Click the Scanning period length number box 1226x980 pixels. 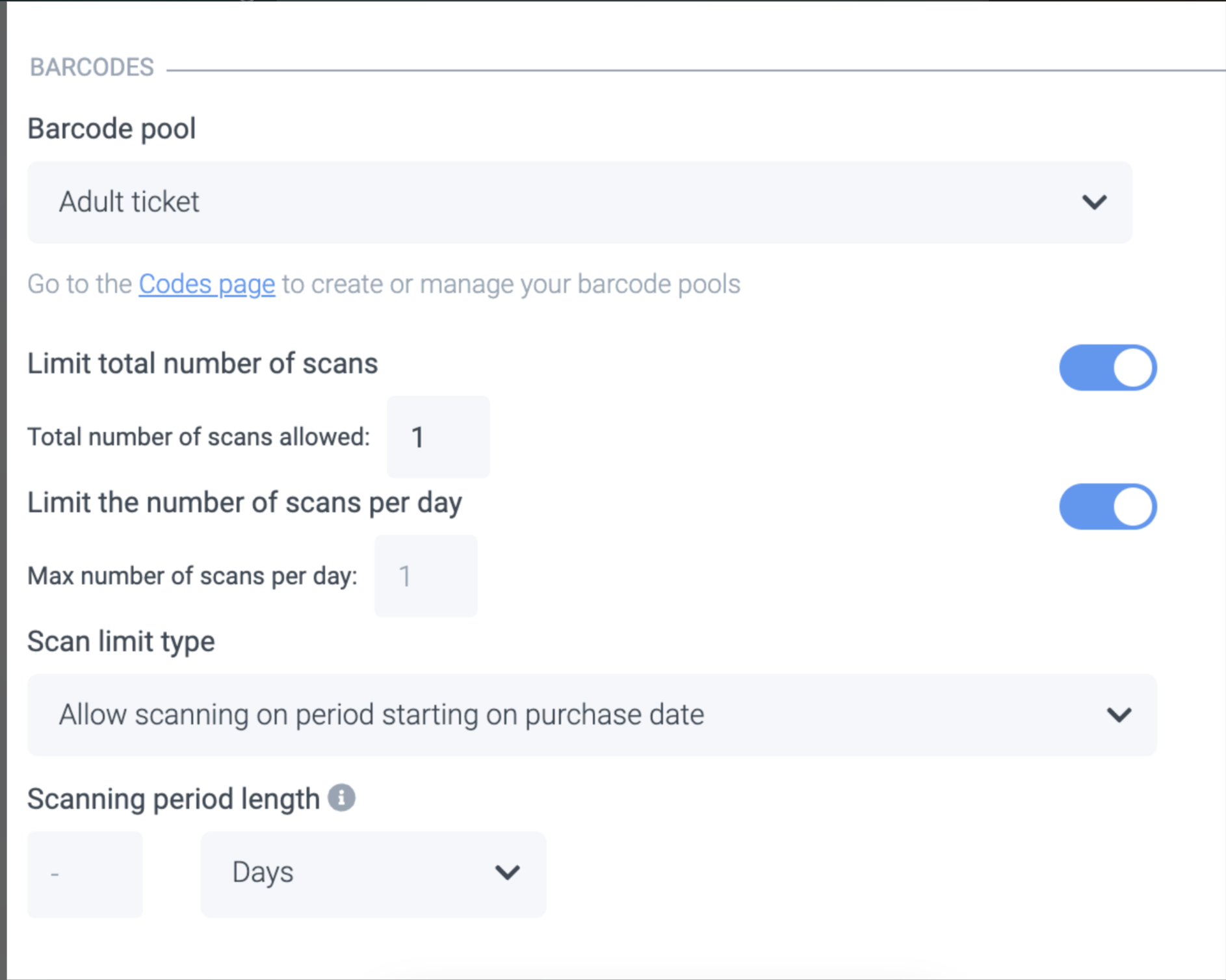[85, 874]
